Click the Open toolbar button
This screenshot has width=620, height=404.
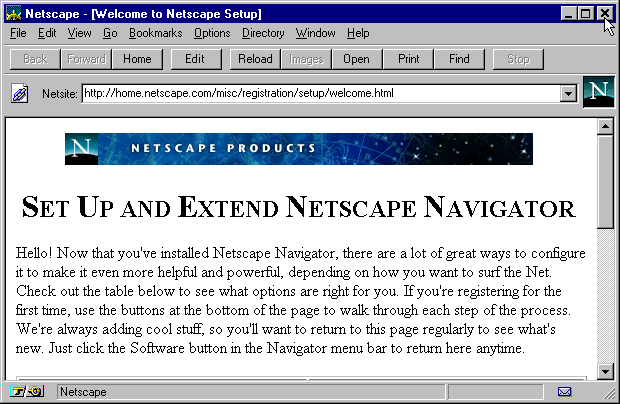(357, 59)
